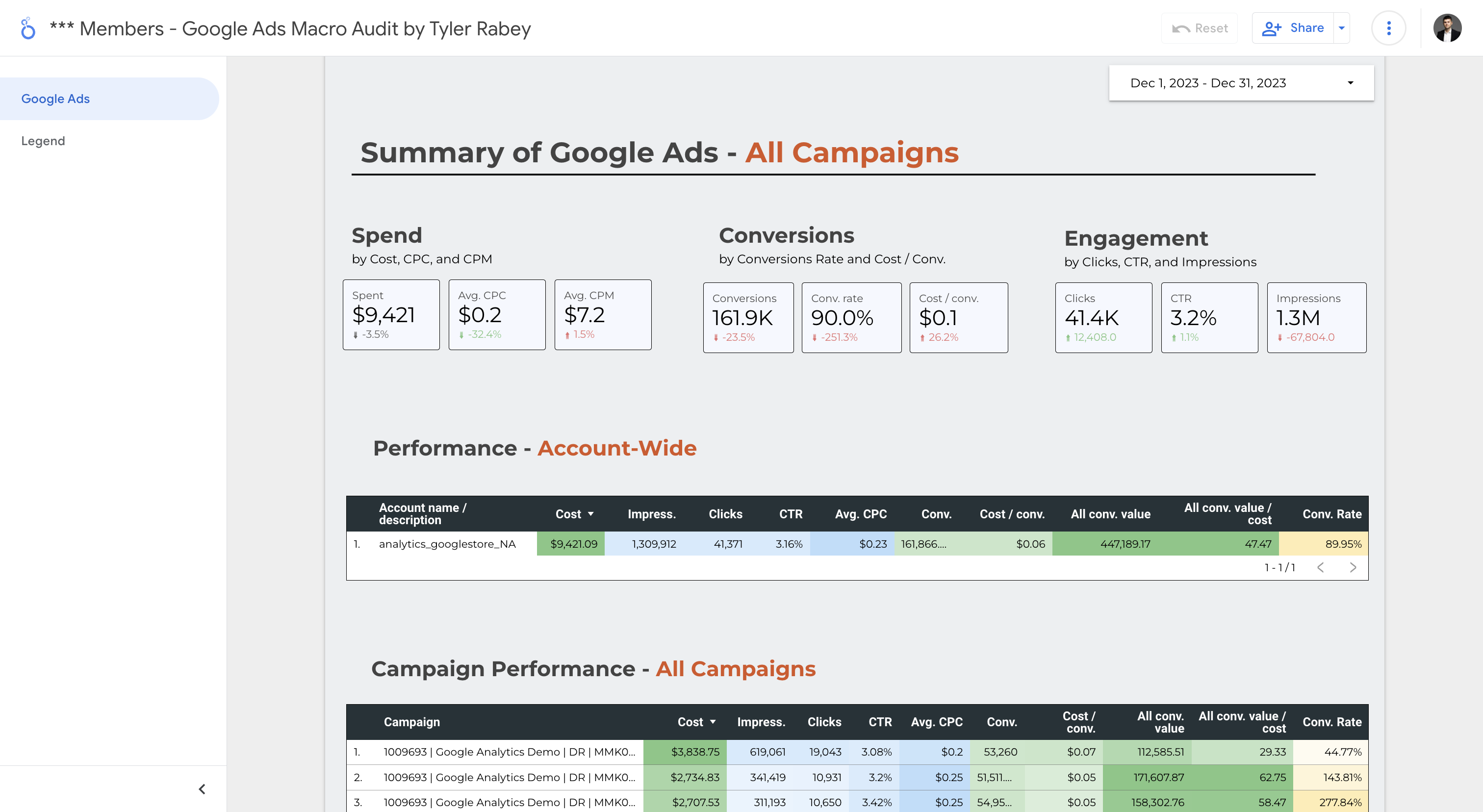This screenshot has width=1483, height=812.
Task: Open the Share dropdown arrow
Action: coord(1342,28)
